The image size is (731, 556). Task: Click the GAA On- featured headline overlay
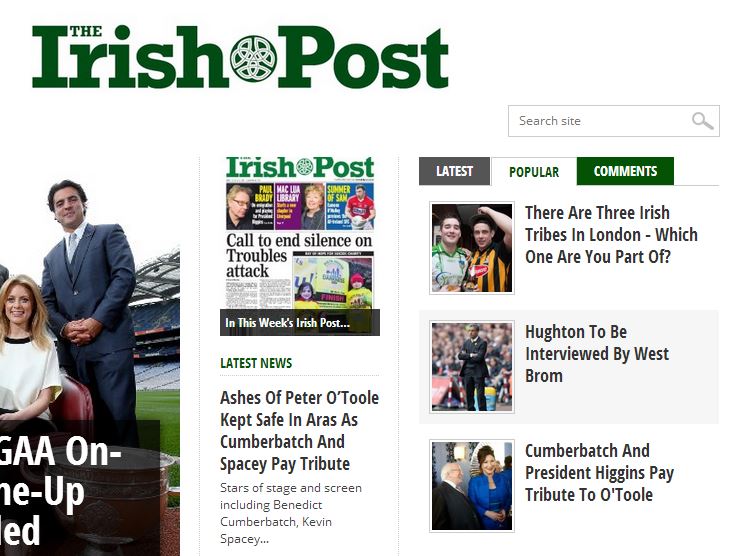61,489
